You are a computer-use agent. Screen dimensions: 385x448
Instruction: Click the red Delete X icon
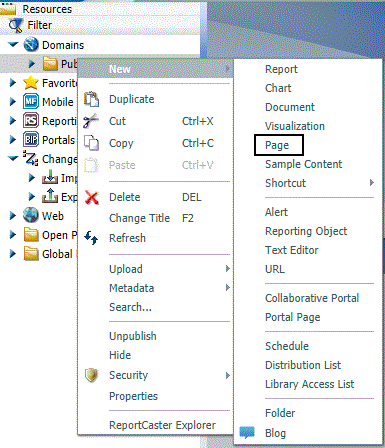[x=91, y=197]
